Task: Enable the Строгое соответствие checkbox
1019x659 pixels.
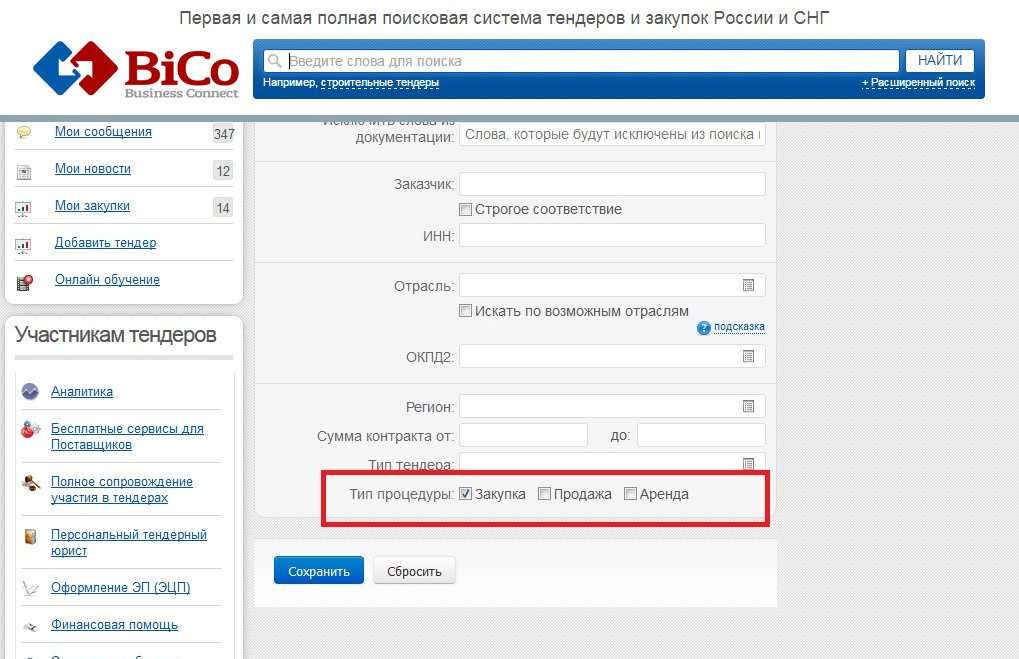Action: pyautogui.click(x=465, y=209)
